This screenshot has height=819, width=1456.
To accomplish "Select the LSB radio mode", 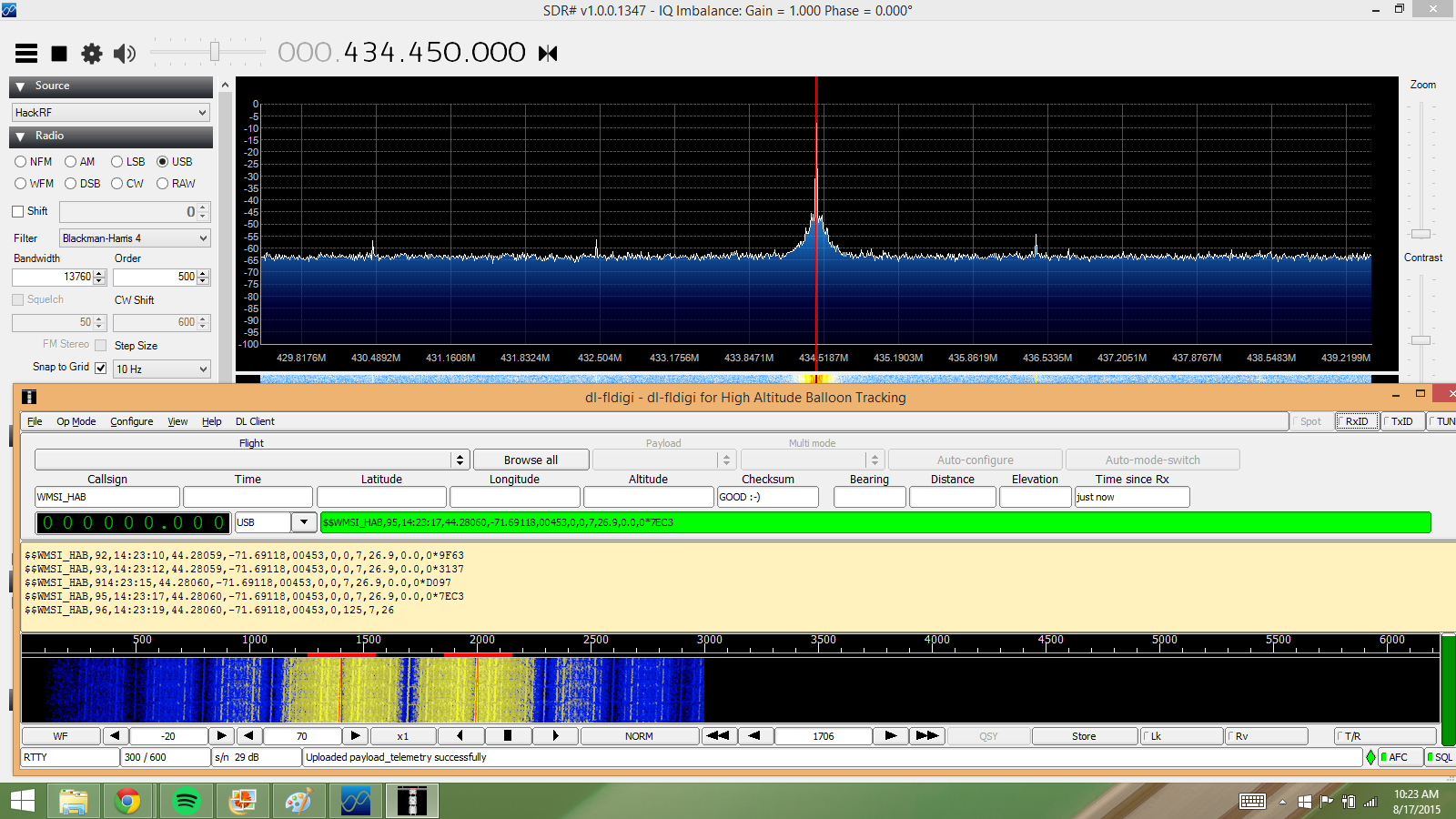I will [117, 162].
